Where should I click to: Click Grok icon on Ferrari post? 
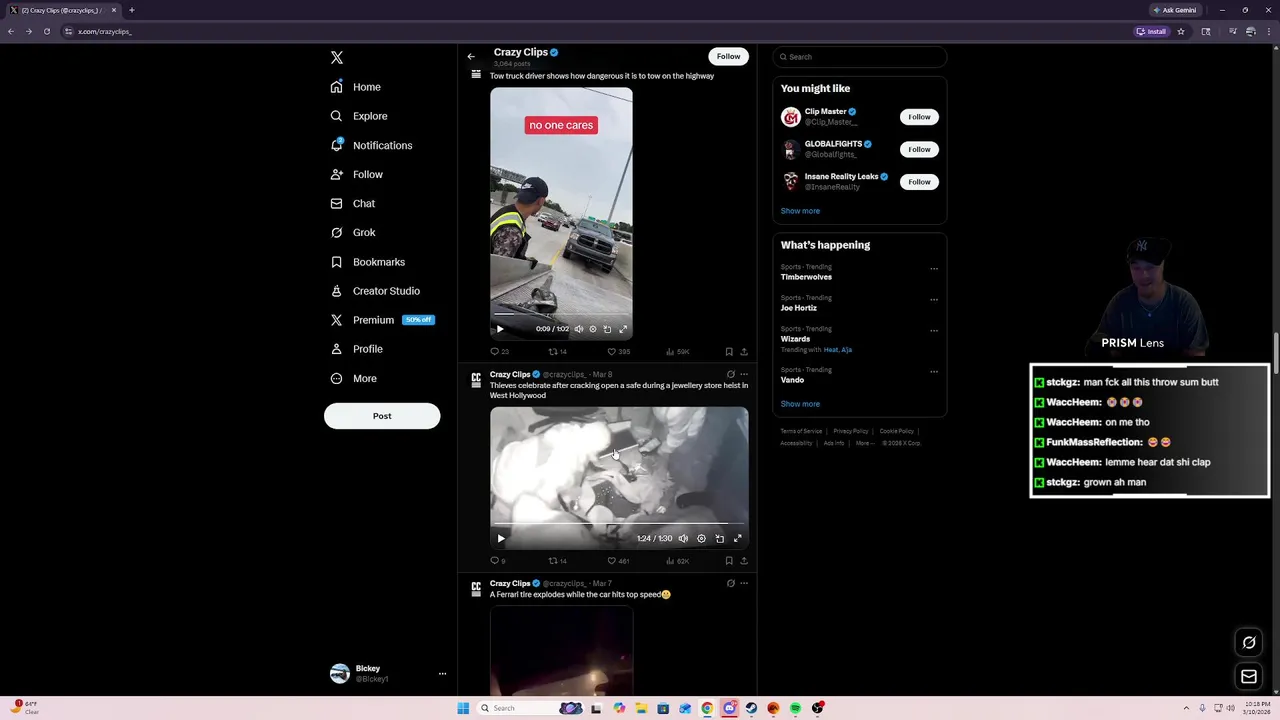tap(730, 583)
